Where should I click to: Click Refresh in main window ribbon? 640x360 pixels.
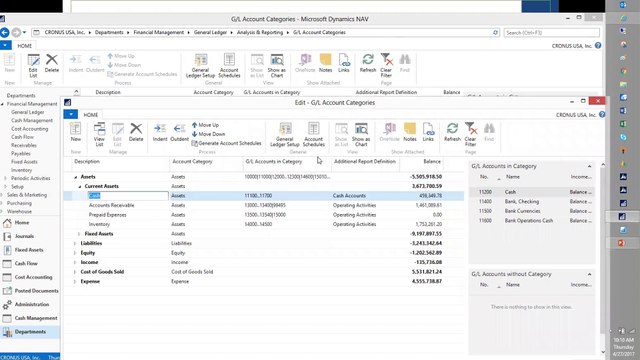(x=368, y=63)
